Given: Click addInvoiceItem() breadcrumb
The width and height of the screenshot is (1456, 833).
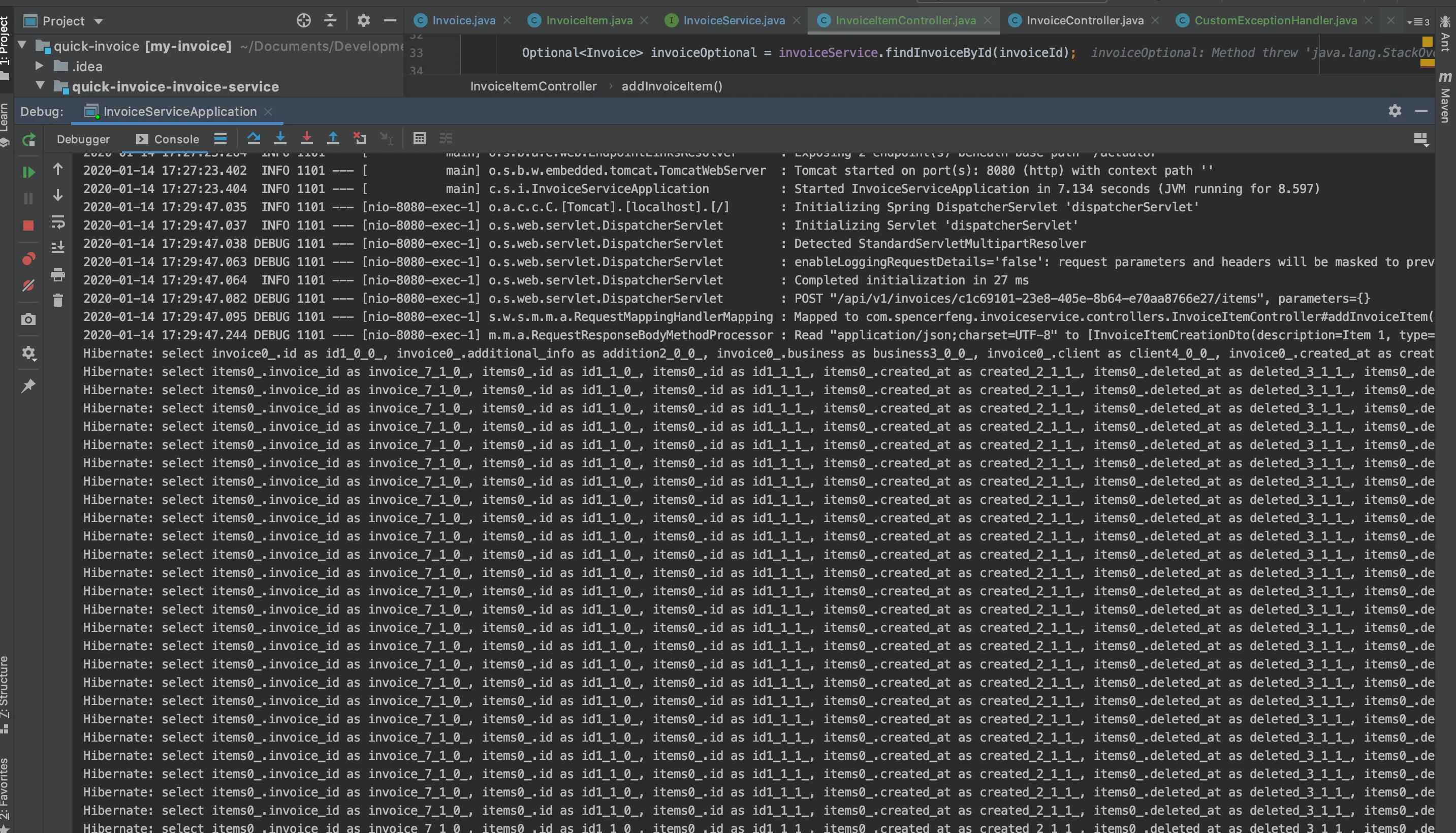Looking at the screenshot, I should 672,86.
